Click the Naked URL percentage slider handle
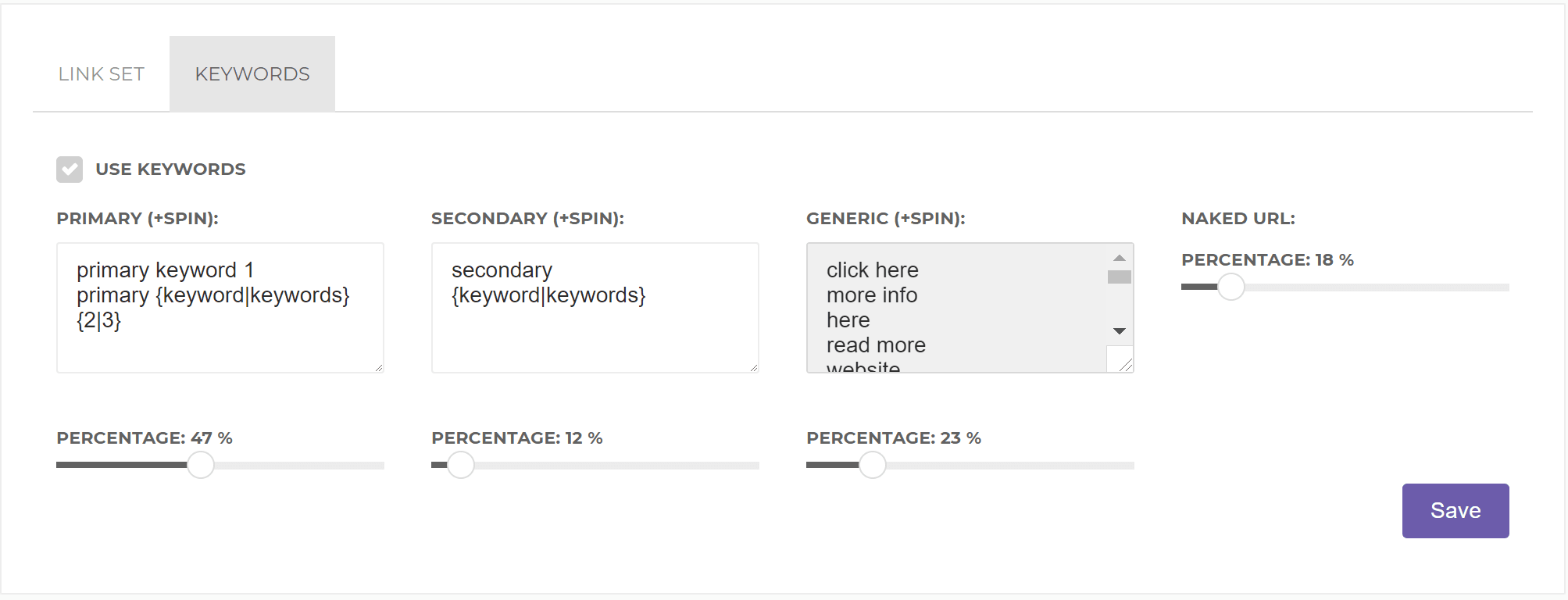The height and width of the screenshot is (600, 1568). pos(1231,287)
